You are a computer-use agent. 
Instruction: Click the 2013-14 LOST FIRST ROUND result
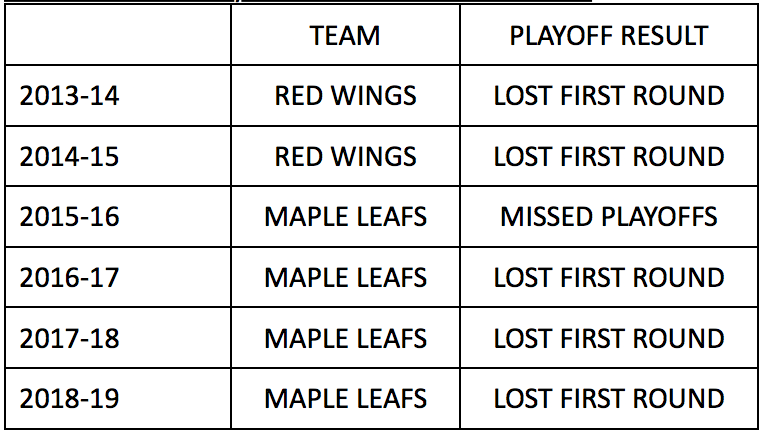pyautogui.click(x=609, y=97)
